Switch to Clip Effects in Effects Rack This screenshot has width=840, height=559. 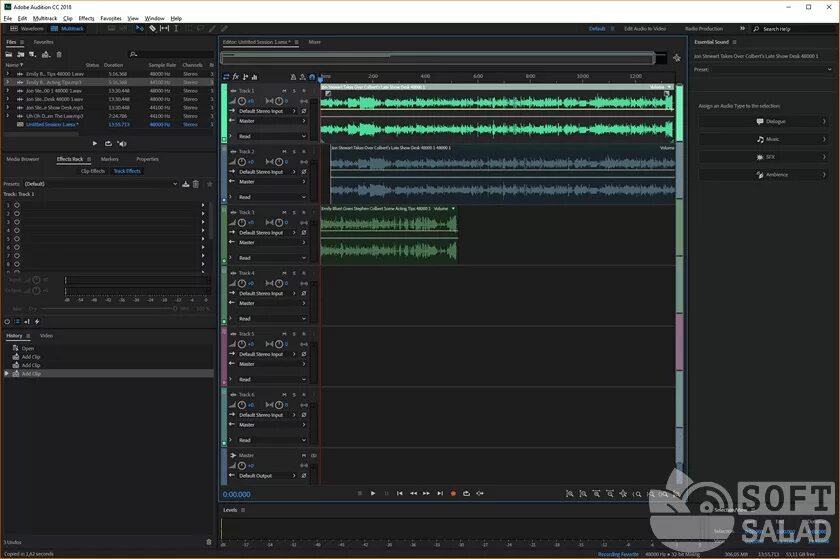pyautogui.click(x=93, y=171)
